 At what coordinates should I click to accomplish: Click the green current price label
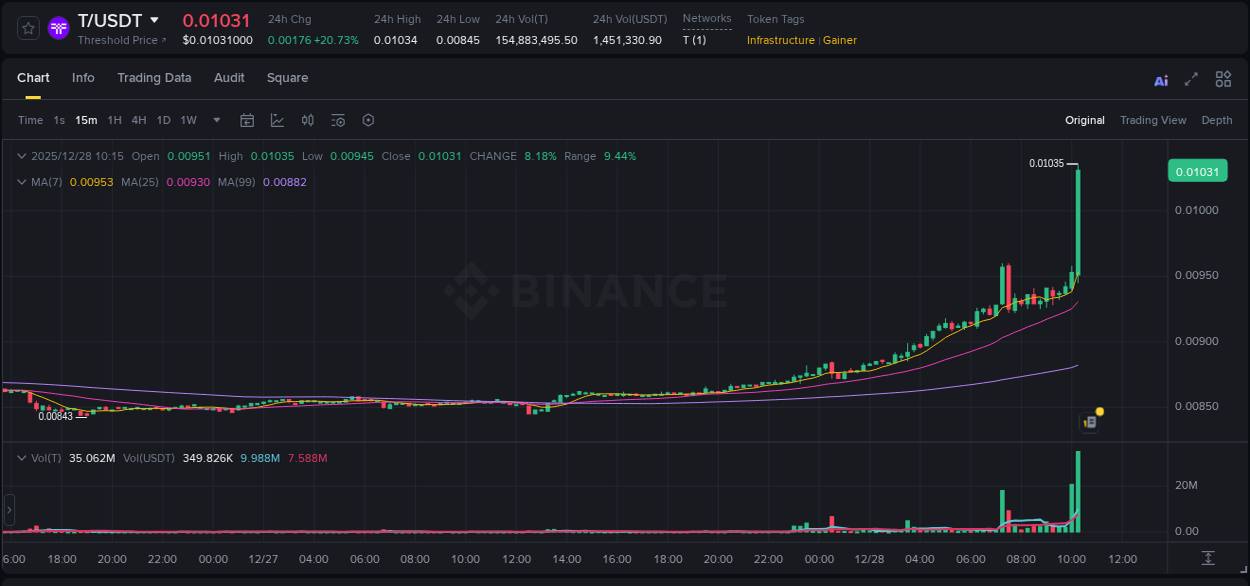(x=1197, y=170)
